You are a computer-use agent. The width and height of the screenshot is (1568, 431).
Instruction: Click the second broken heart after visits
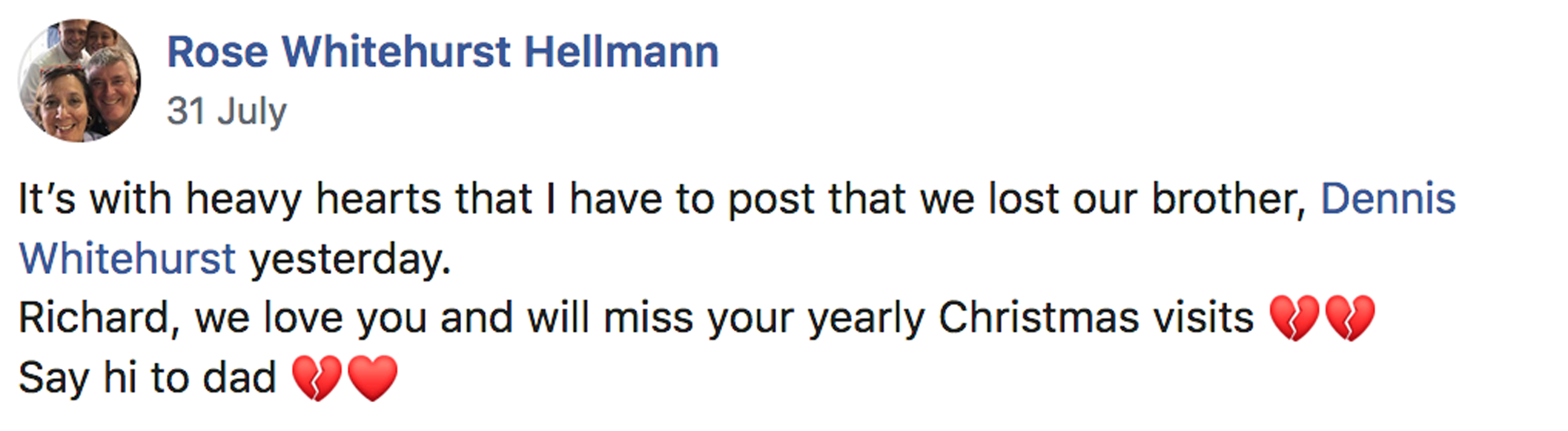pos(1349,318)
